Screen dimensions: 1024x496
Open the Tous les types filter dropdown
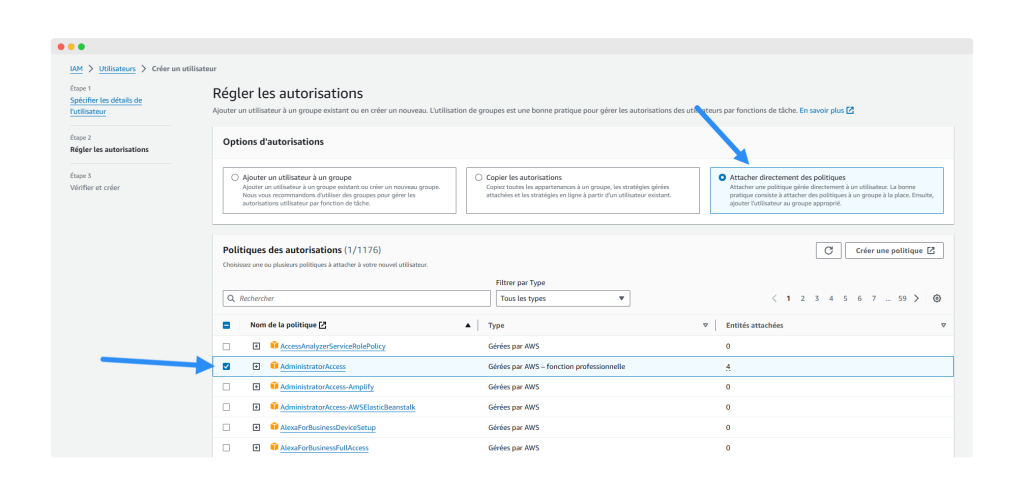pyautogui.click(x=563, y=298)
